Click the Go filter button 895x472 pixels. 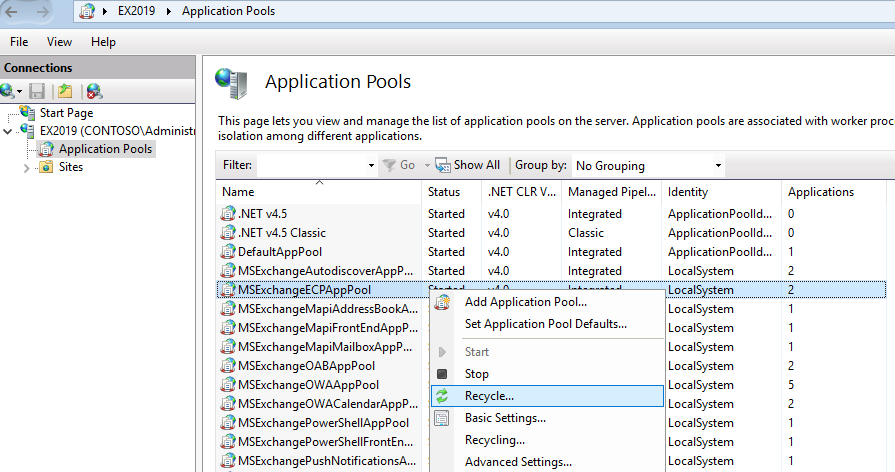pyautogui.click(x=400, y=166)
